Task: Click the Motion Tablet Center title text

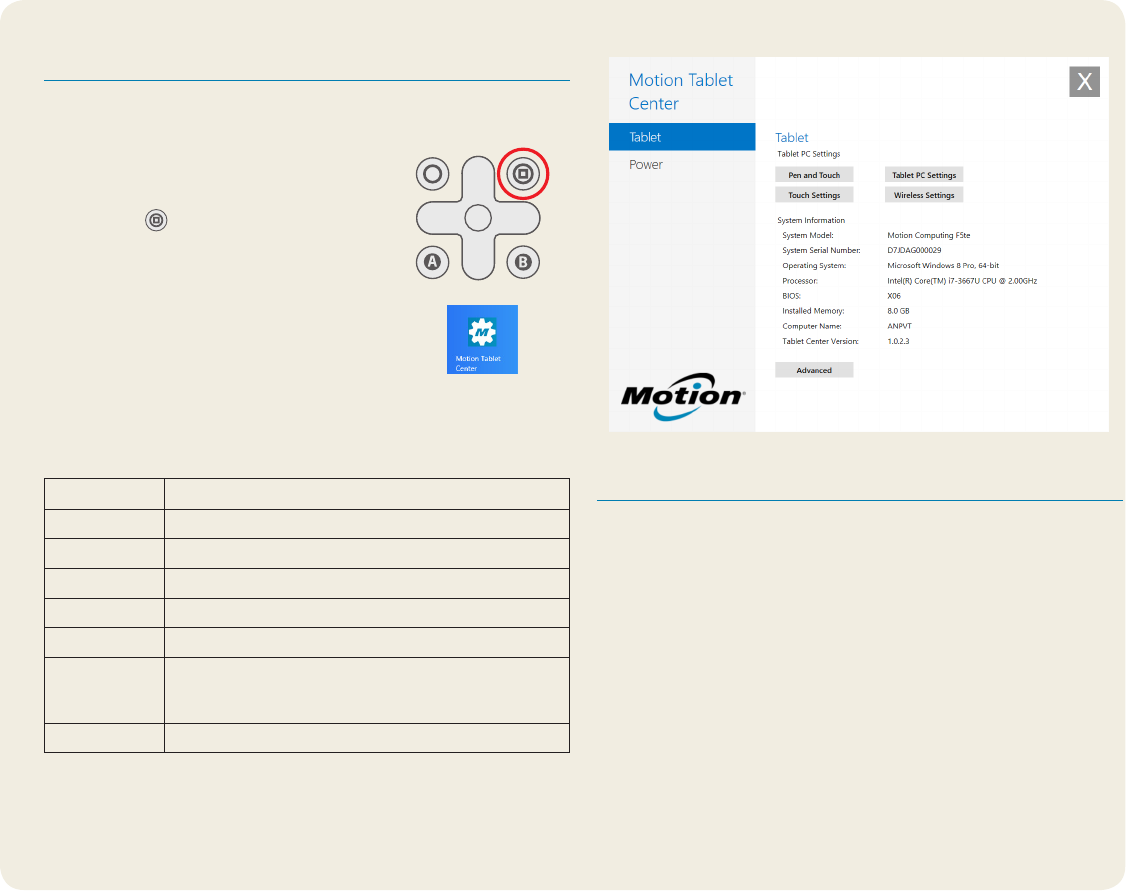Action: 680,91
